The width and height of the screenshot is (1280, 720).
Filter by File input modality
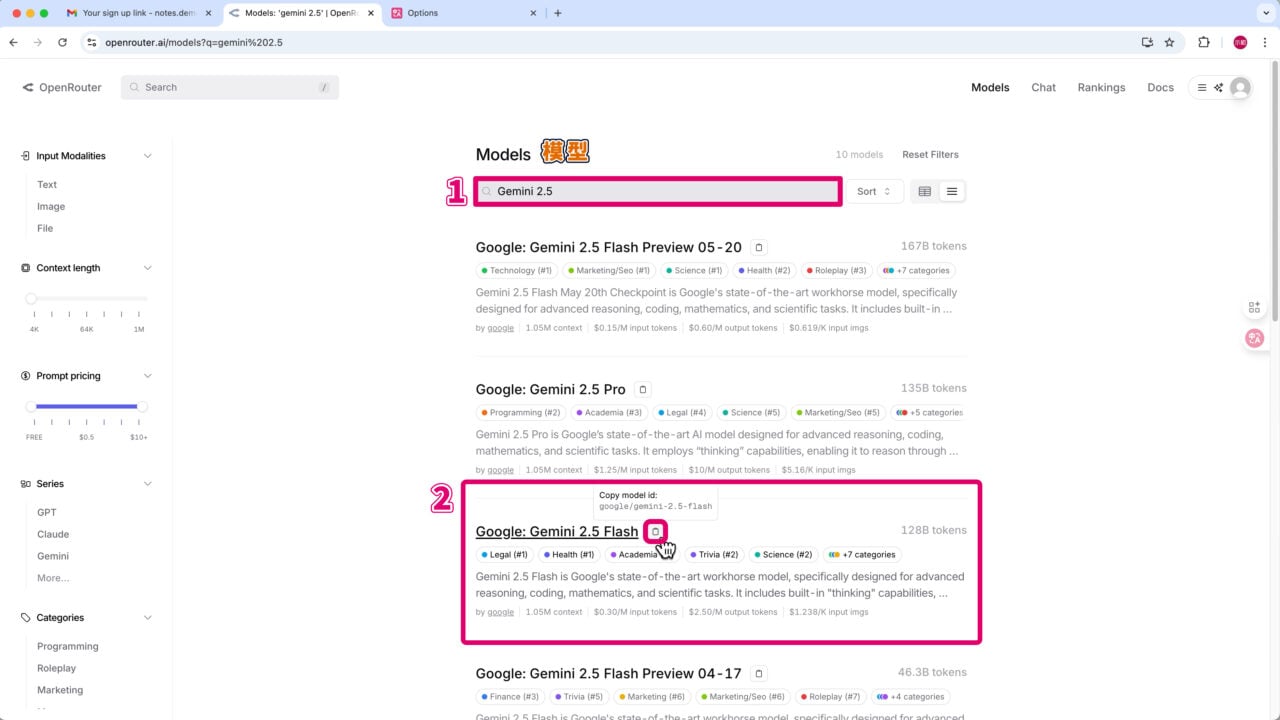[45, 228]
